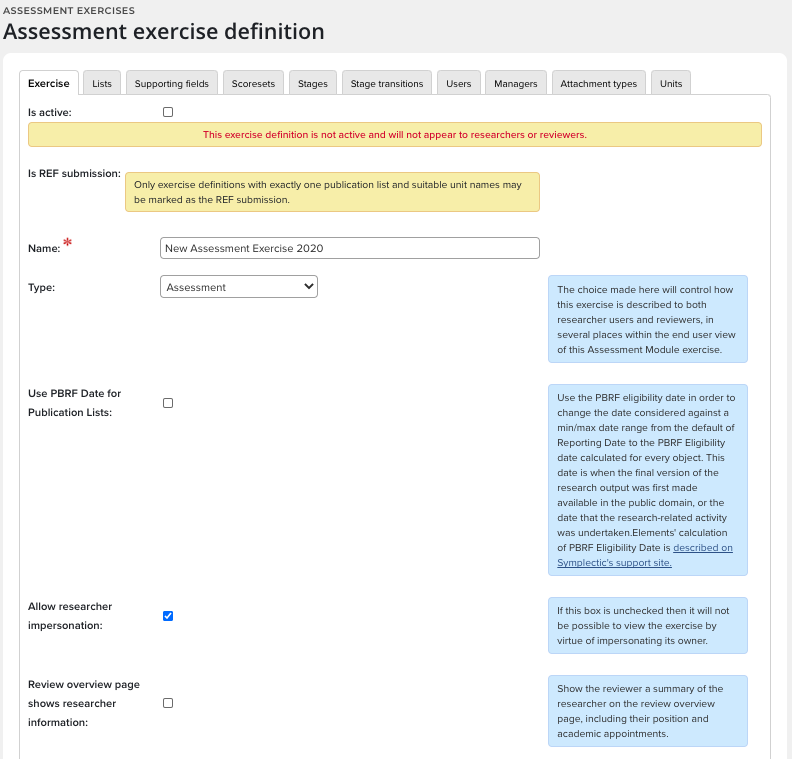Select the Stages tab
792x759 pixels.
click(x=313, y=83)
